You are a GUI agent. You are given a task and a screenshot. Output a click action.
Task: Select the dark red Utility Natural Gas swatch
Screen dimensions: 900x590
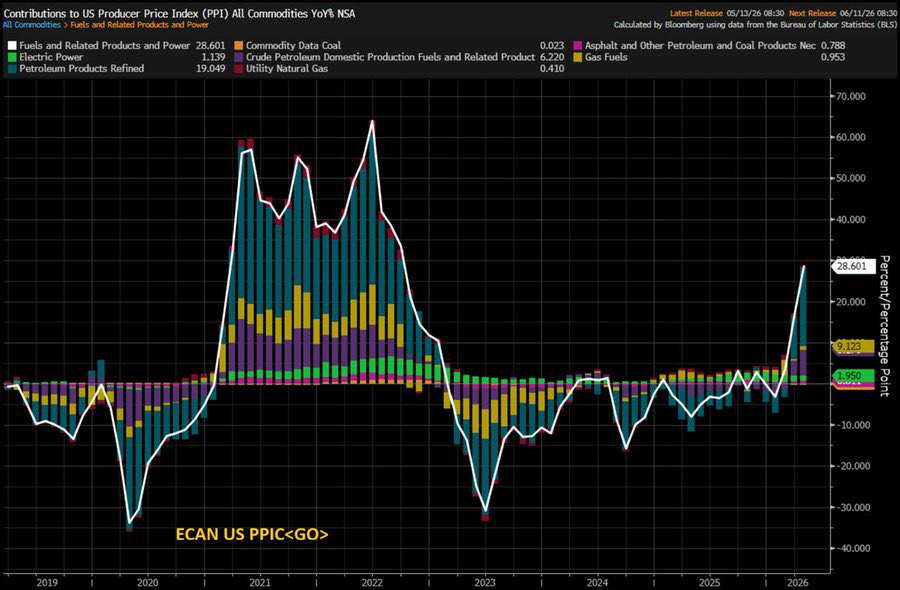[239, 68]
